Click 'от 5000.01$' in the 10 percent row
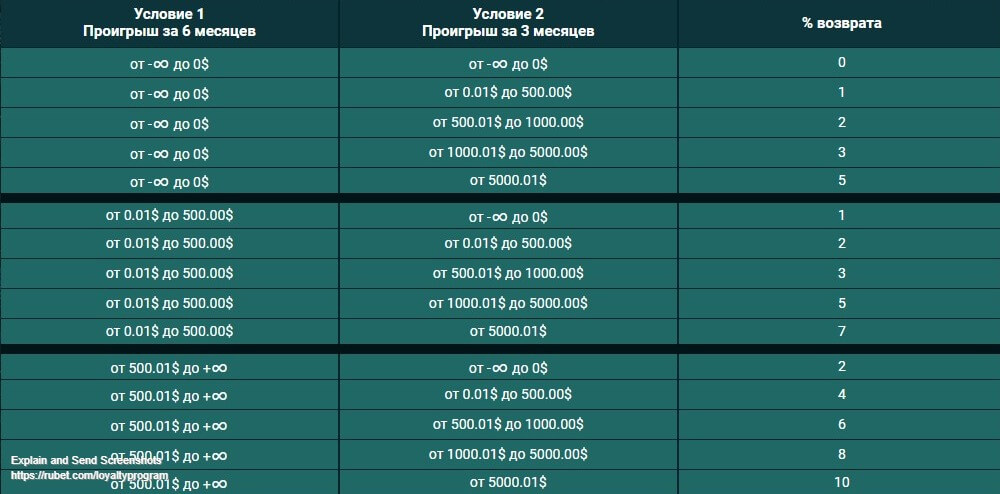Viewport: 1000px width, 494px height. [x=508, y=483]
